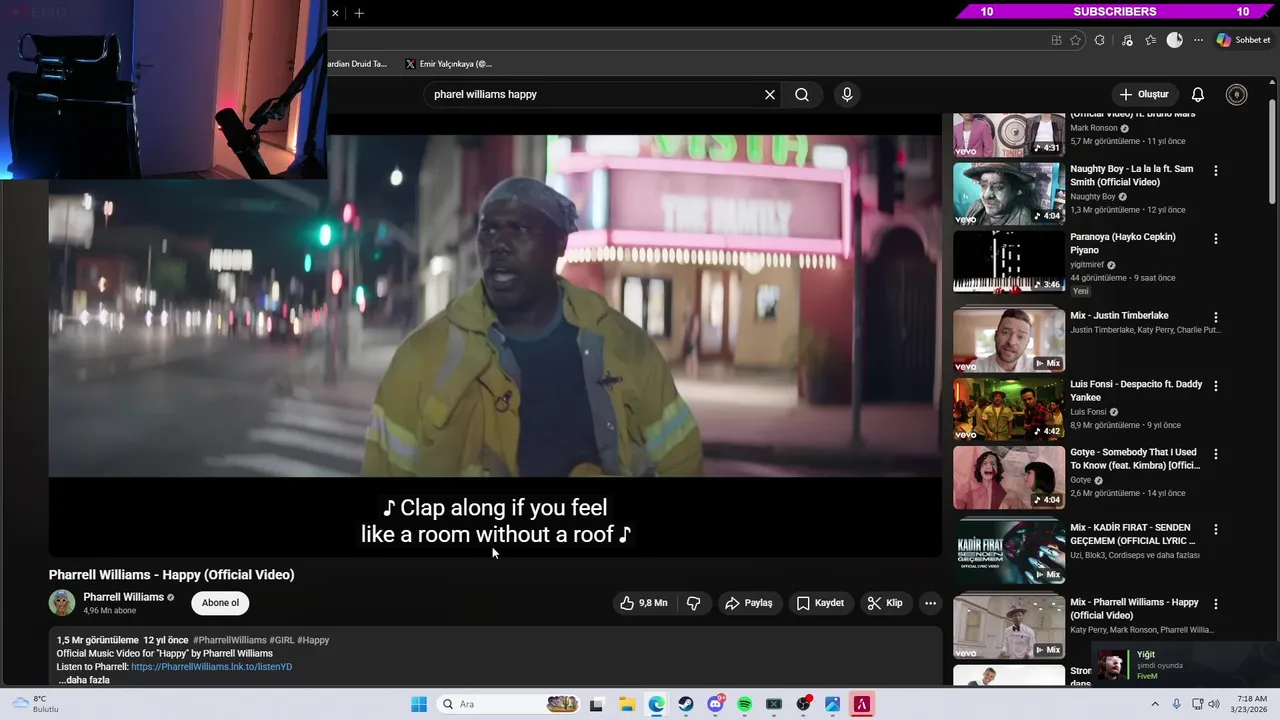Screen dimensions: 1280x720
Task: Open Gotye - Somebody That I Used To Know title
Action: pos(1135,459)
